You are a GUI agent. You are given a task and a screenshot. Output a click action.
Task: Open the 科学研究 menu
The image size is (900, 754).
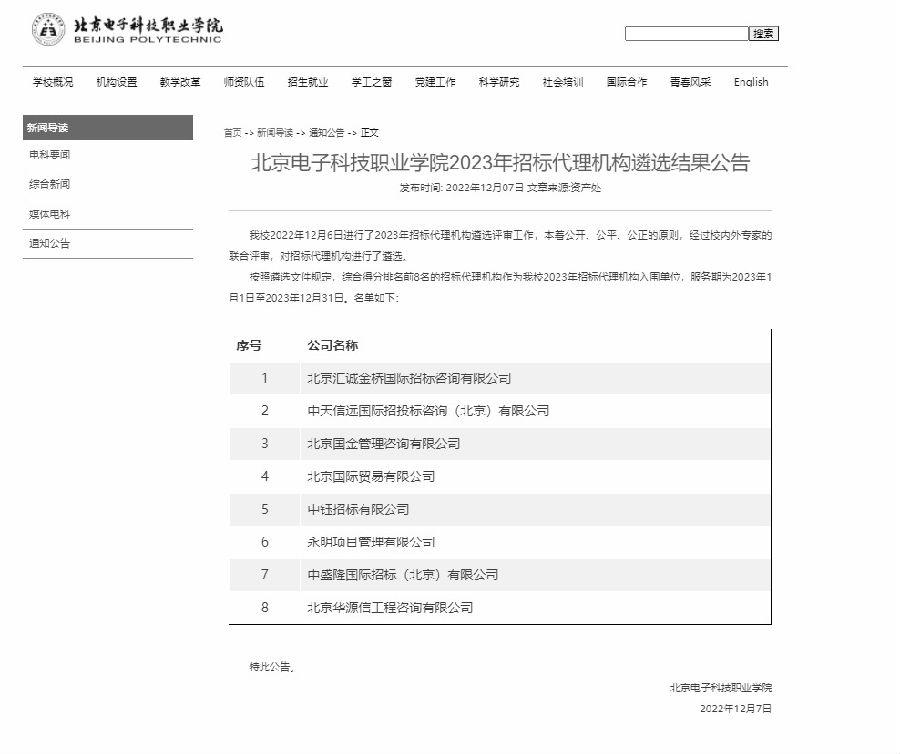pos(499,82)
